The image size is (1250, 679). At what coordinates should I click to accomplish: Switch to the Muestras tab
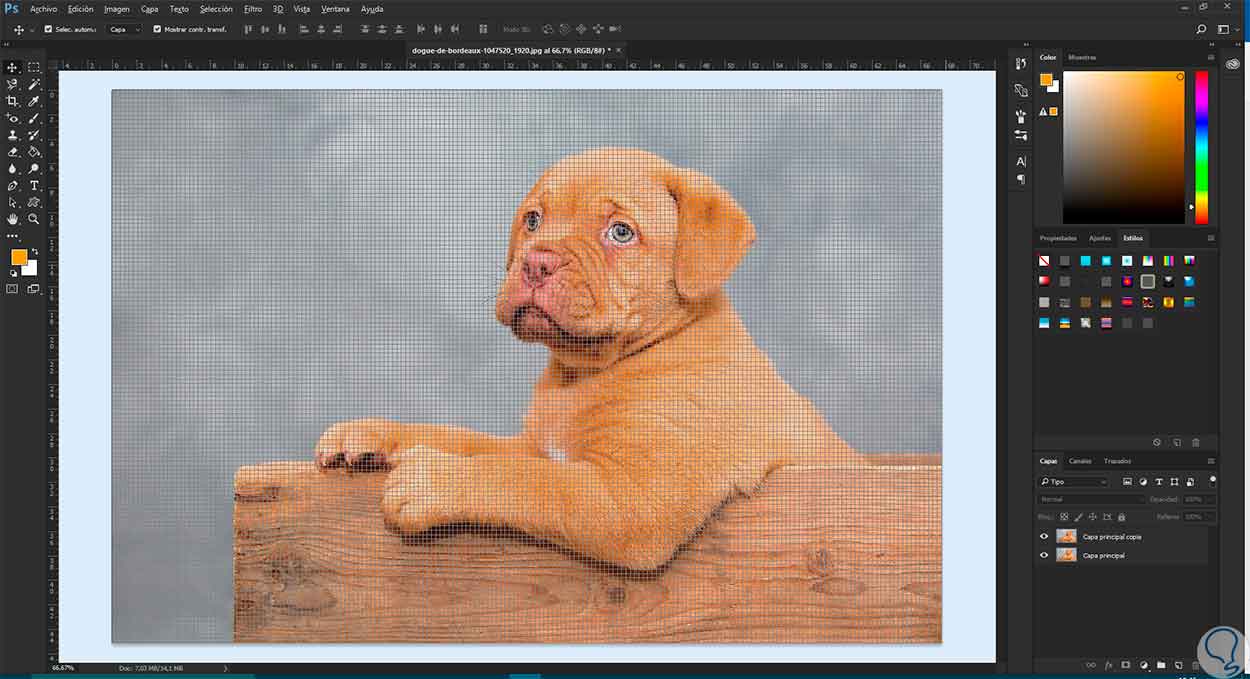1082,57
